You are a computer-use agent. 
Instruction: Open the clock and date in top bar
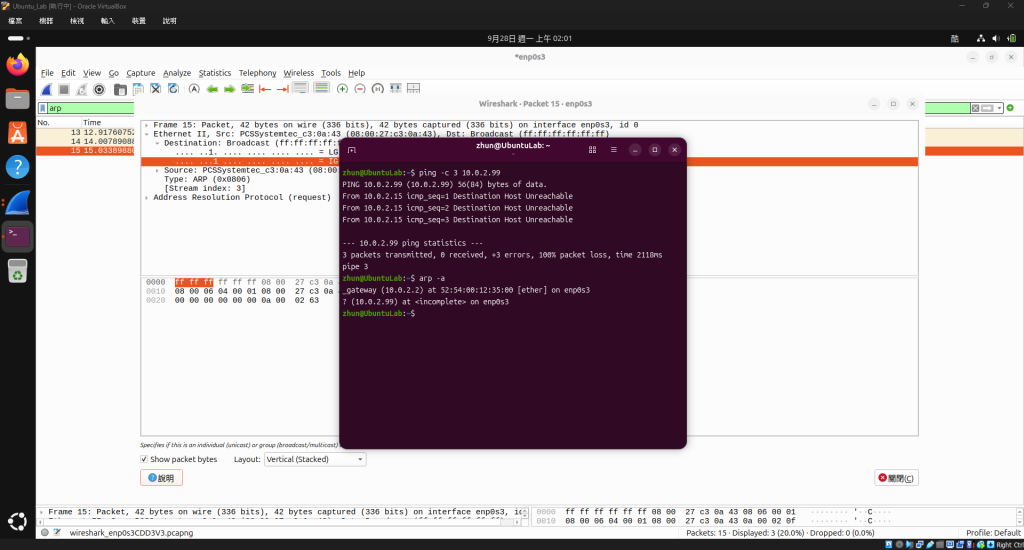tap(530, 39)
